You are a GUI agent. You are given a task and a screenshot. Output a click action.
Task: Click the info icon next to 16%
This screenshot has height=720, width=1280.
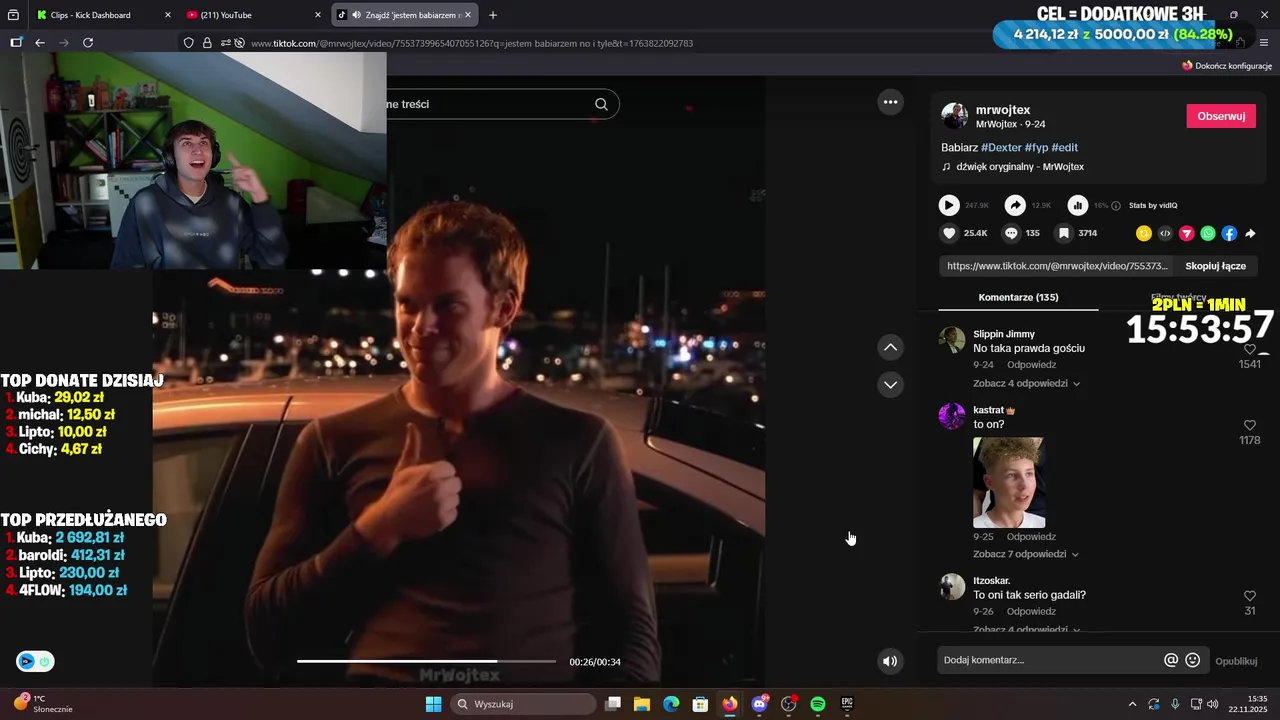(1116, 205)
